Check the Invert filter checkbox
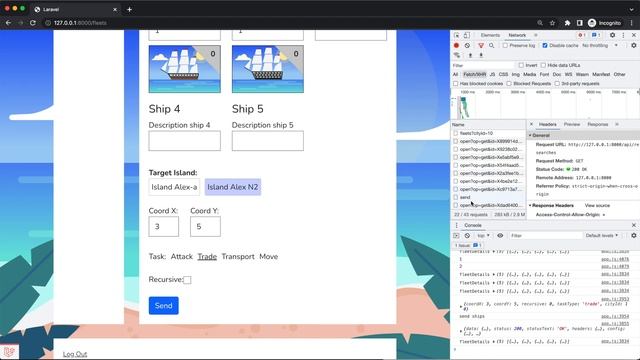The width and height of the screenshot is (640, 360). coord(521,65)
